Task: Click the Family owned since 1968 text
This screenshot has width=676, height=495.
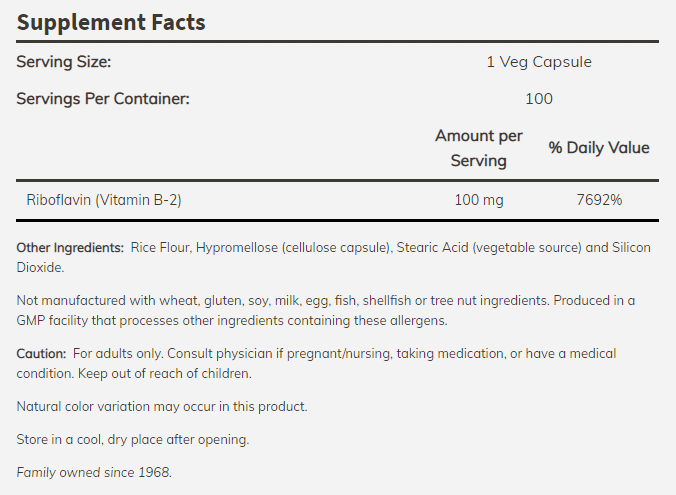Action: 94,473
